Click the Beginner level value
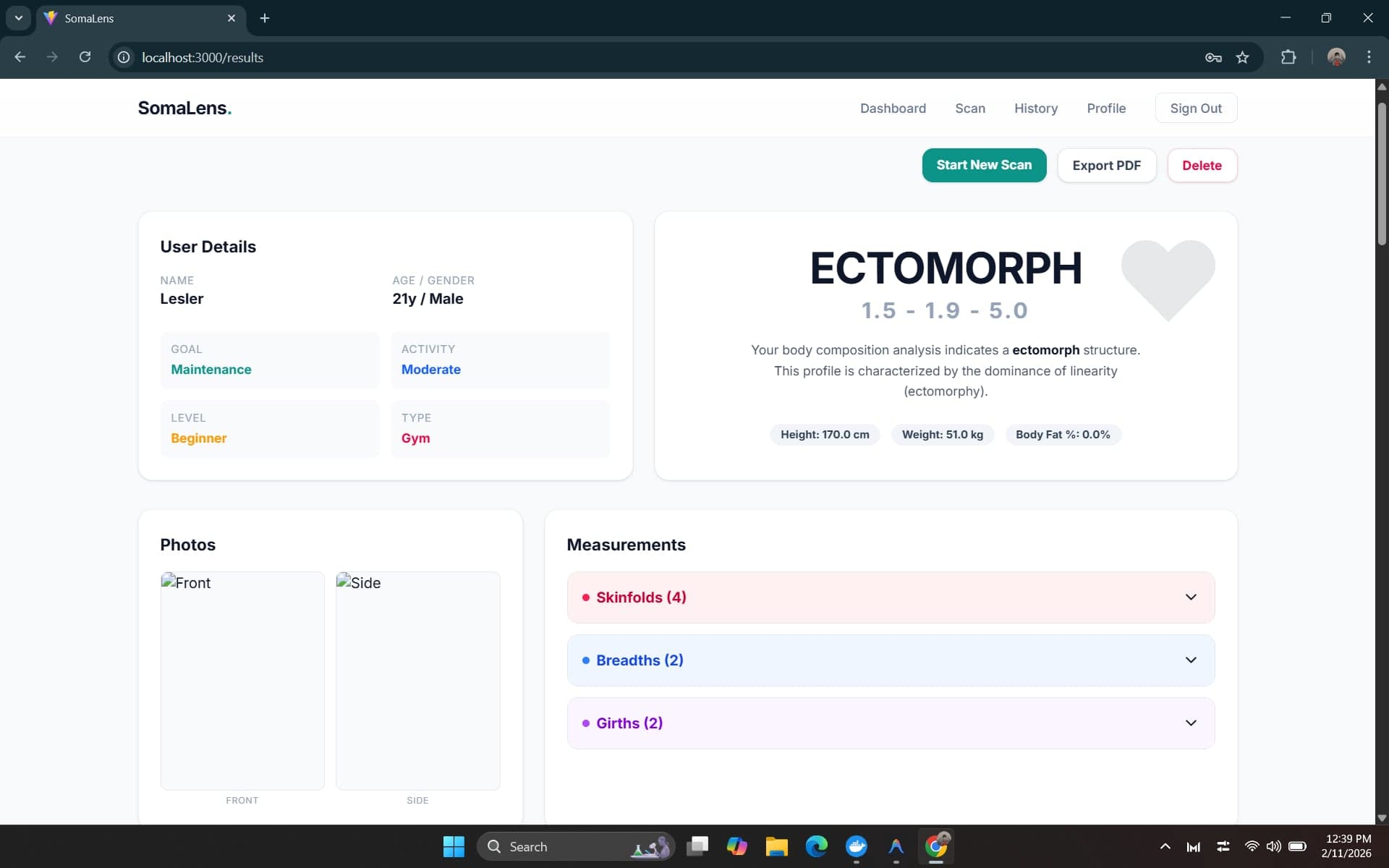Screen dimensions: 1389x868 [x=199, y=438]
